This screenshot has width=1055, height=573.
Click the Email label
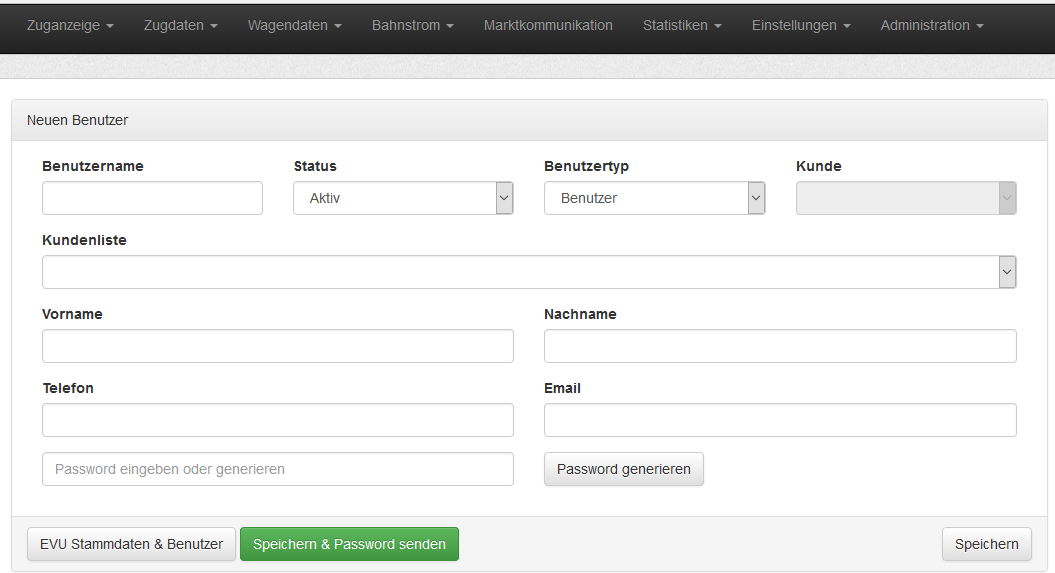pos(562,388)
